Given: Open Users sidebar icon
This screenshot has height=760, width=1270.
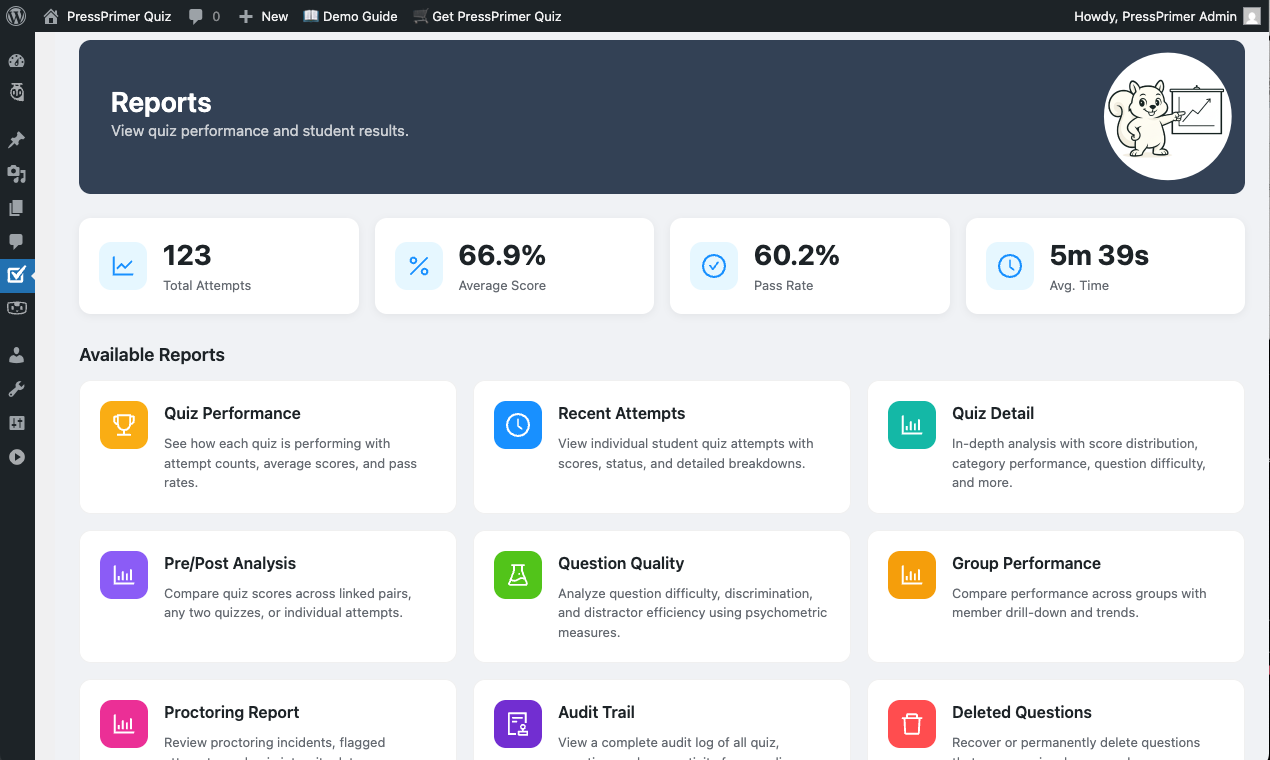Looking at the screenshot, I should [16, 355].
